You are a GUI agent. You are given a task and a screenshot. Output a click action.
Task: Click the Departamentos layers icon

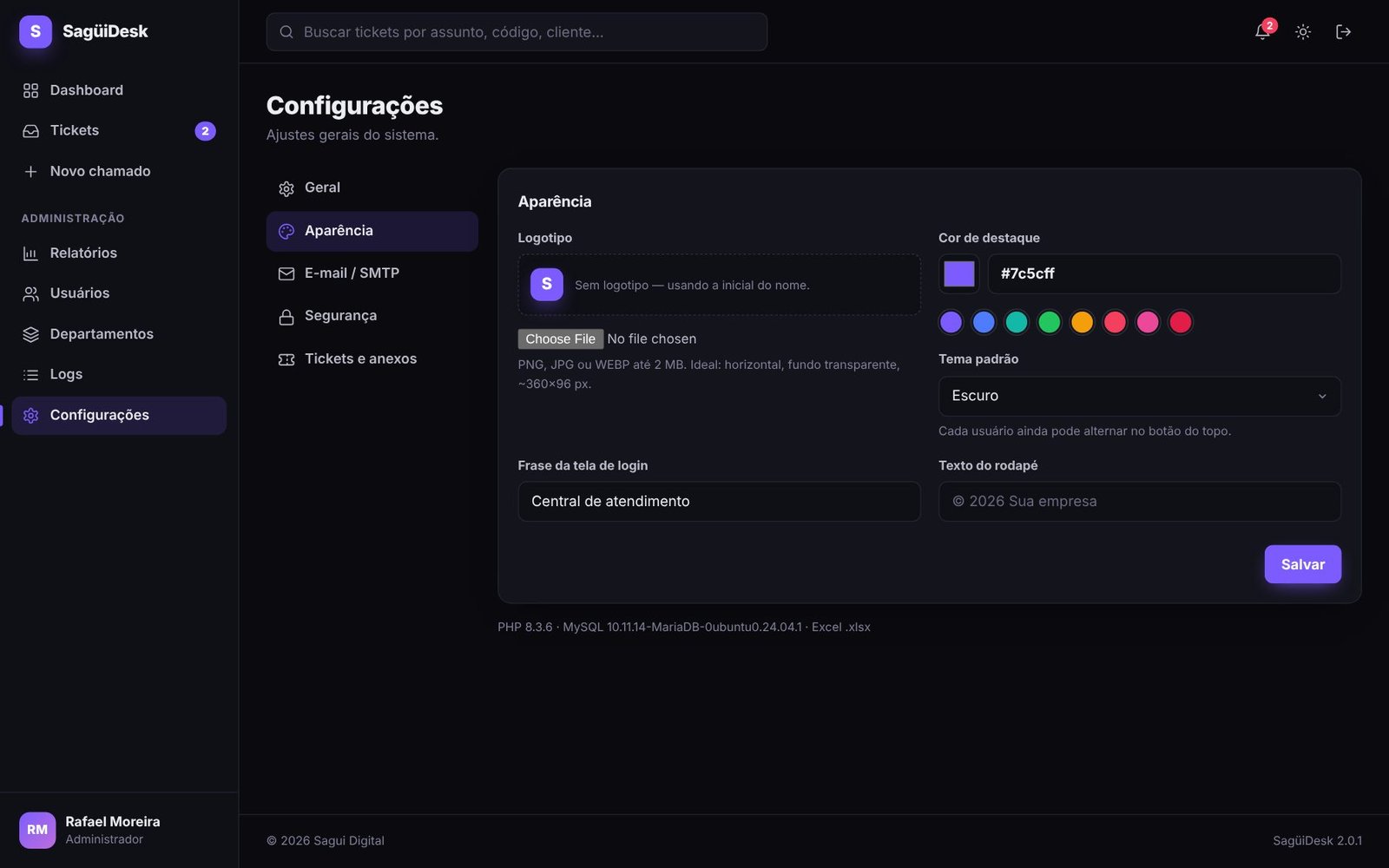(31, 334)
